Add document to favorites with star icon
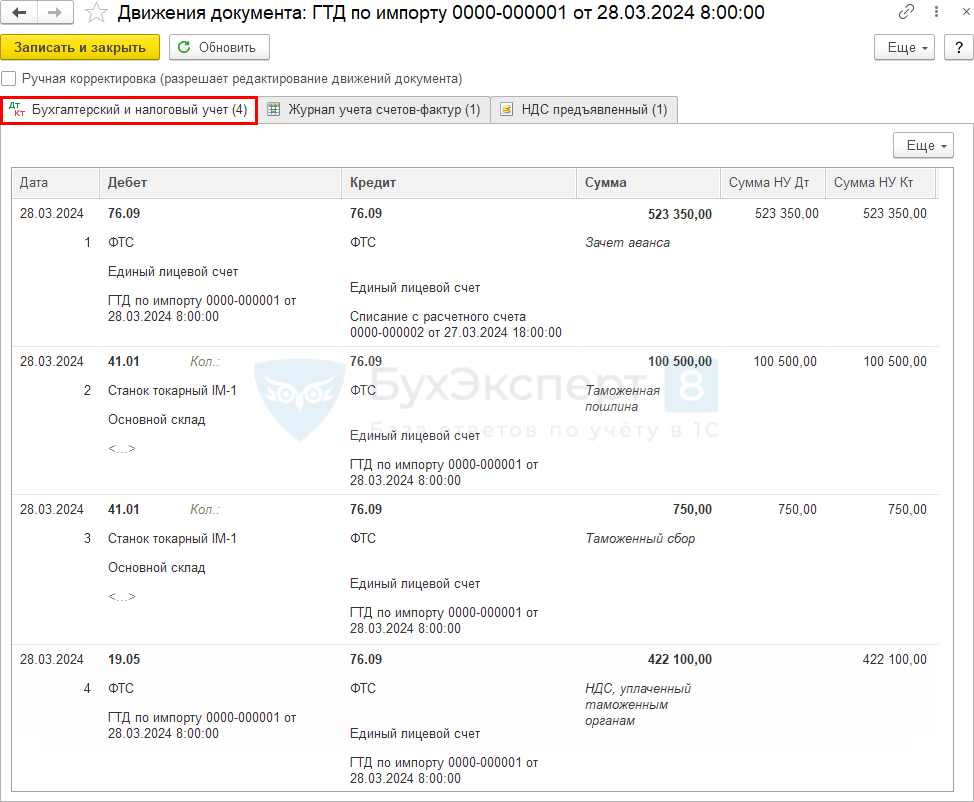The height and width of the screenshot is (802, 974). (x=96, y=13)
